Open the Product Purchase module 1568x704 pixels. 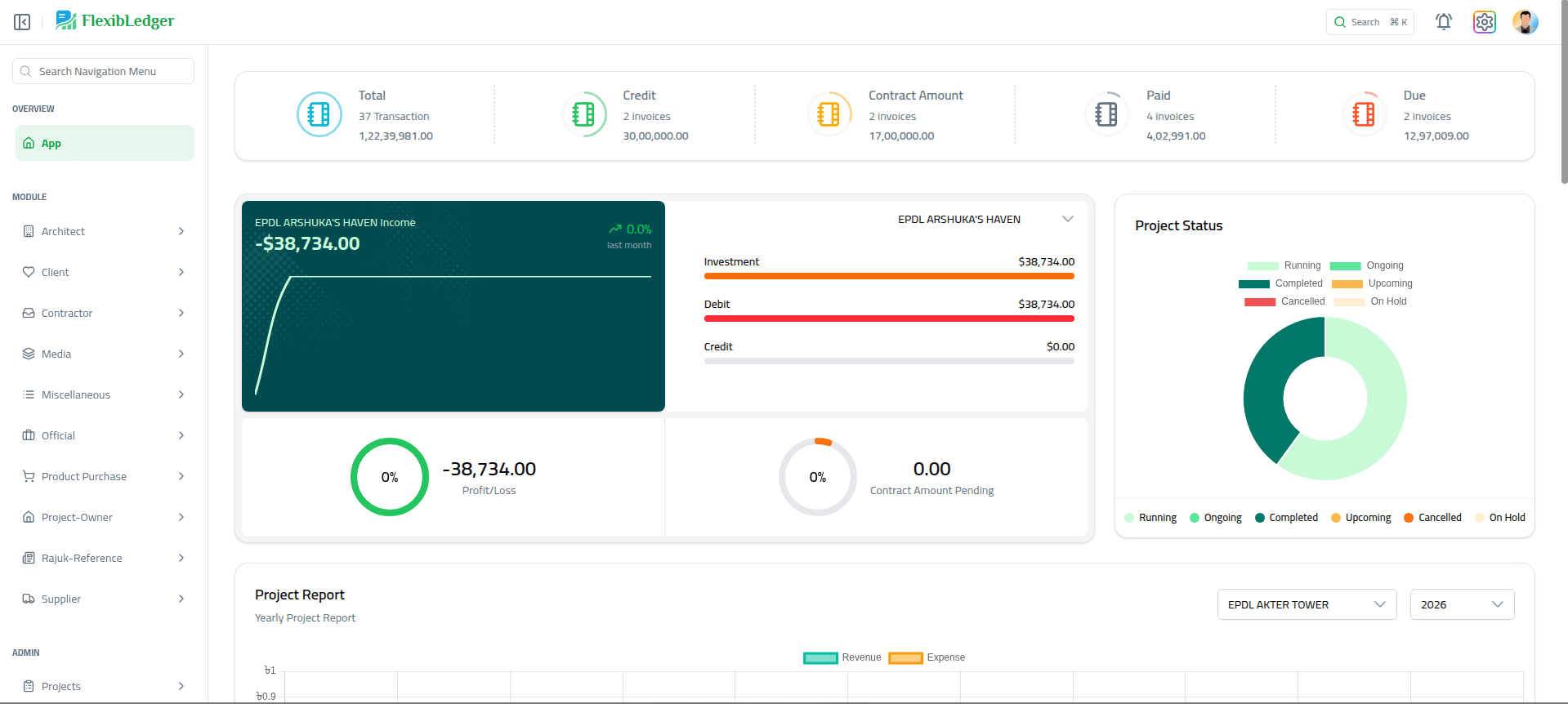coord(105,476)
